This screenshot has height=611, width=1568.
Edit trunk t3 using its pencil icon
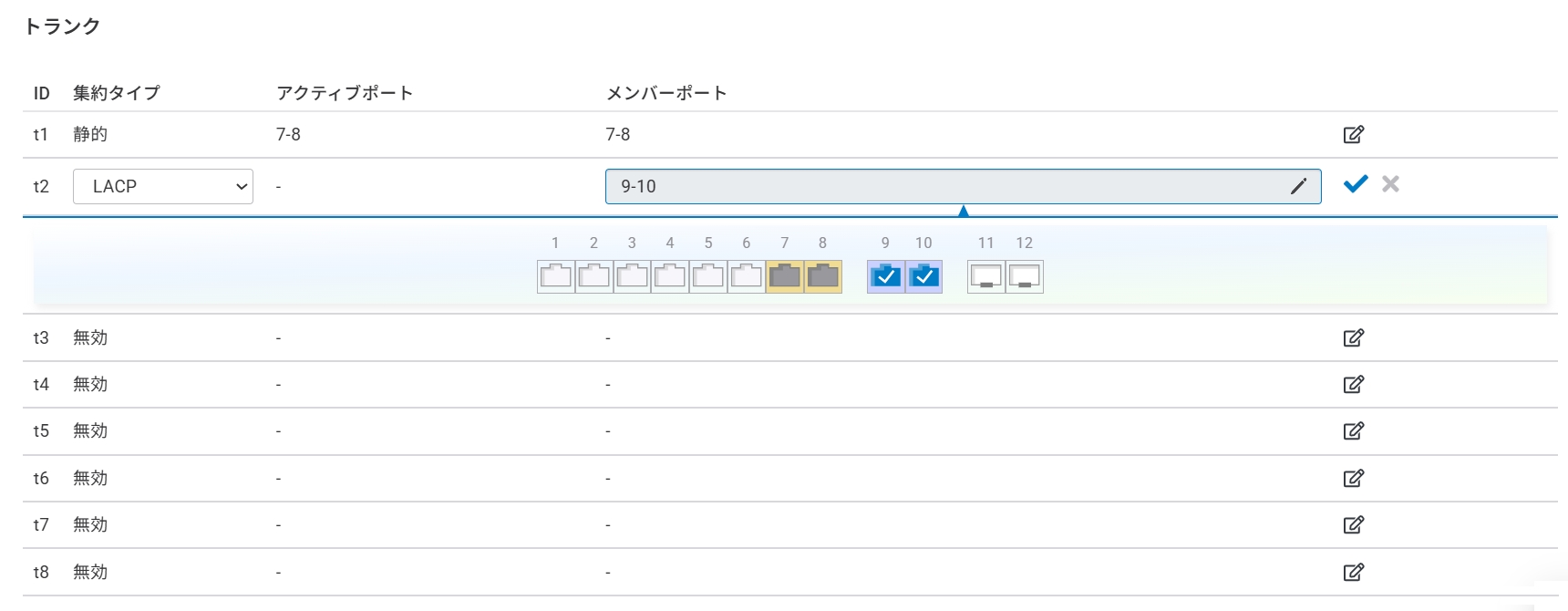(x=1353, y=338)
